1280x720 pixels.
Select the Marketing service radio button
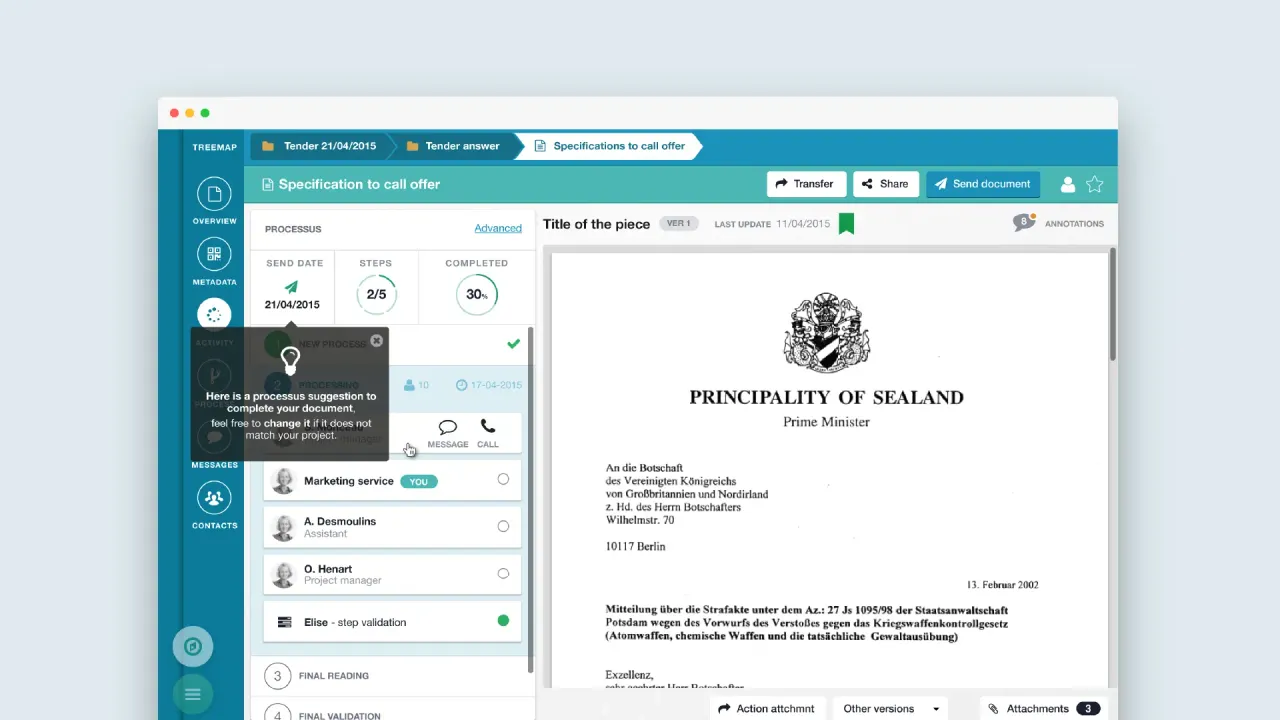tap(503, 480)
